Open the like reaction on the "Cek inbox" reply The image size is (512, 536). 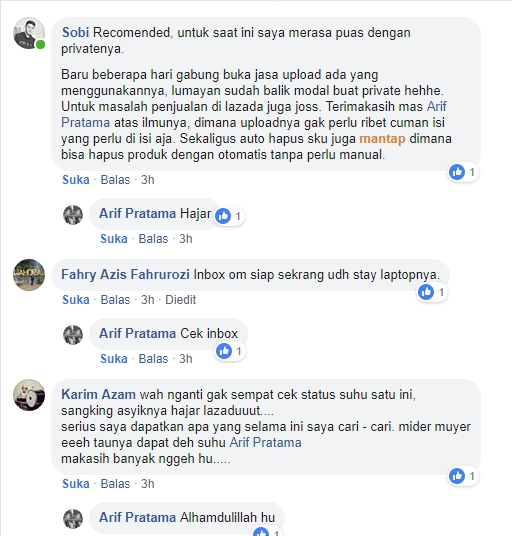pos(230,351)
